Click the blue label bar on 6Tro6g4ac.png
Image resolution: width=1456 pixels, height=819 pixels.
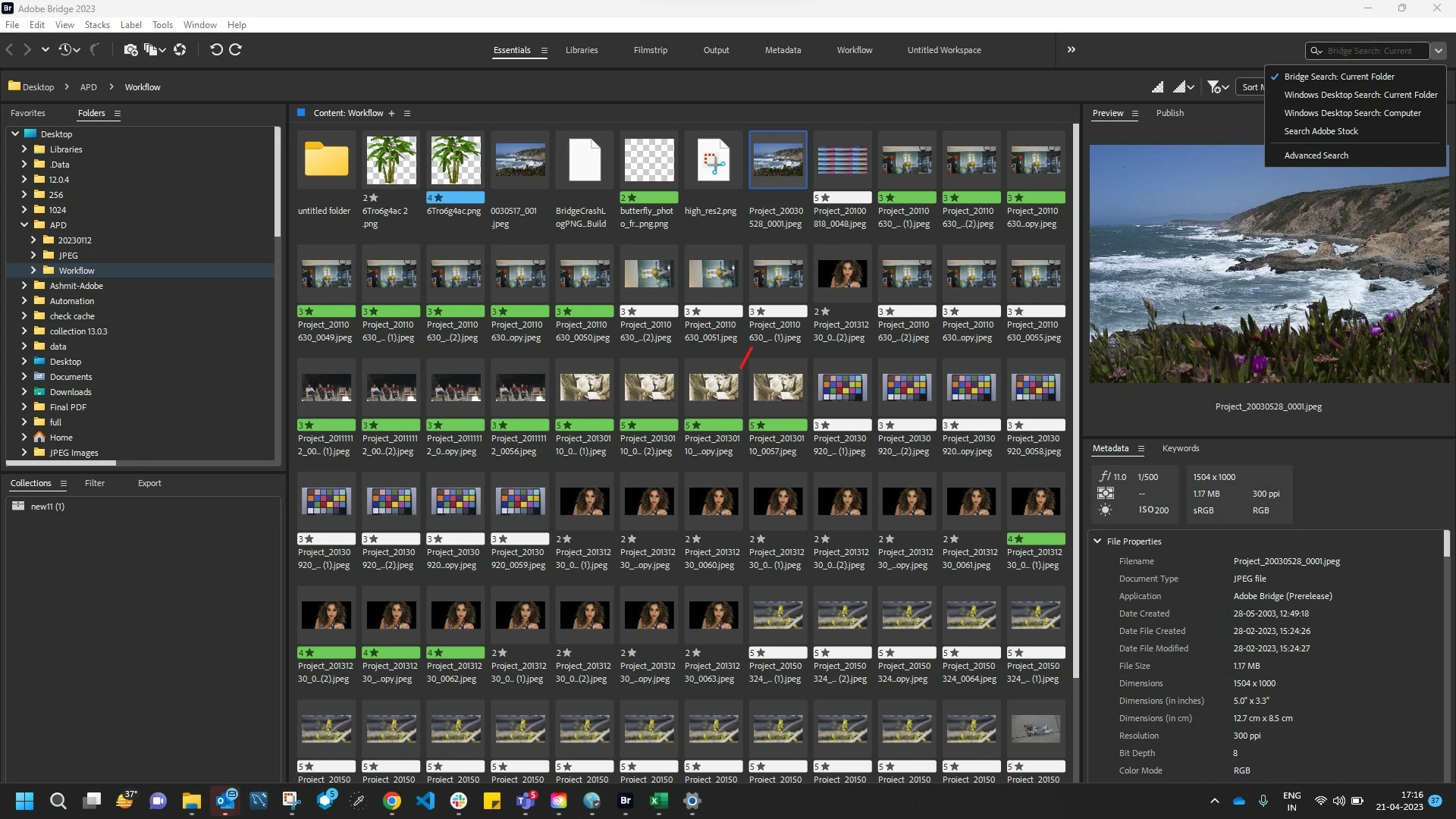point(455,198)
